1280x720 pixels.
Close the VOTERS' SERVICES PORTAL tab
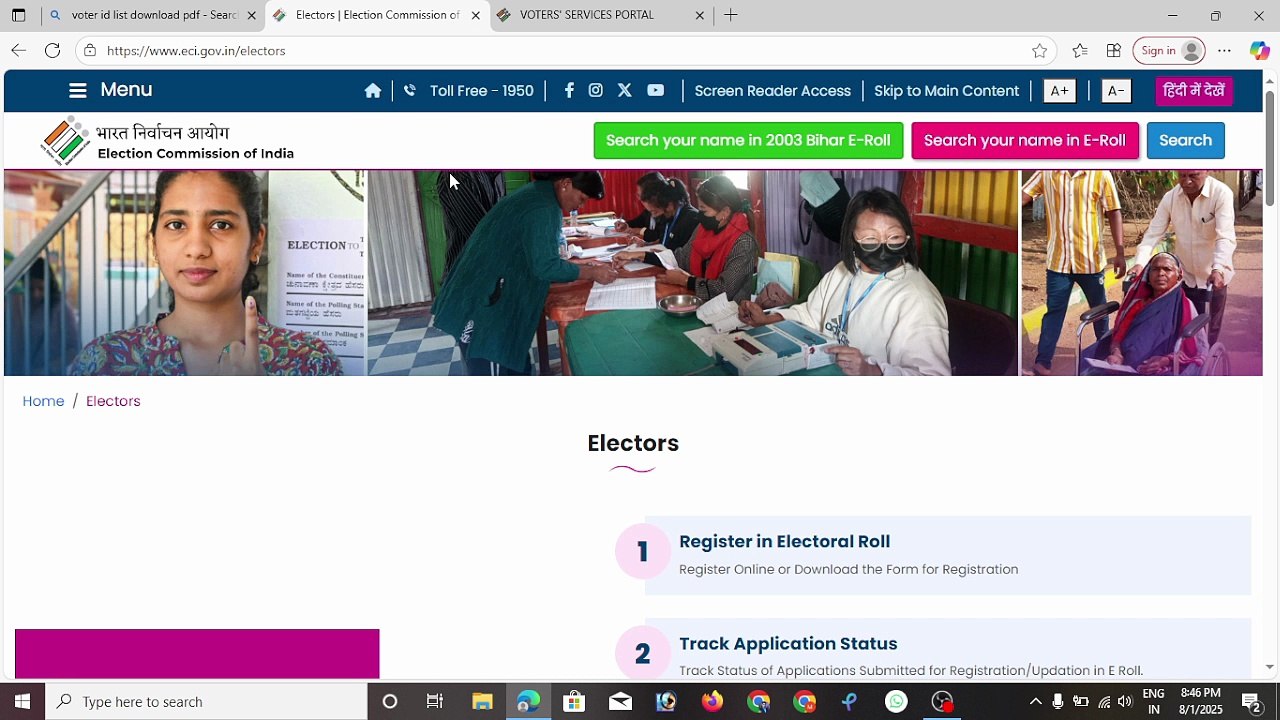pyautogui.click(x=700, y=15)
